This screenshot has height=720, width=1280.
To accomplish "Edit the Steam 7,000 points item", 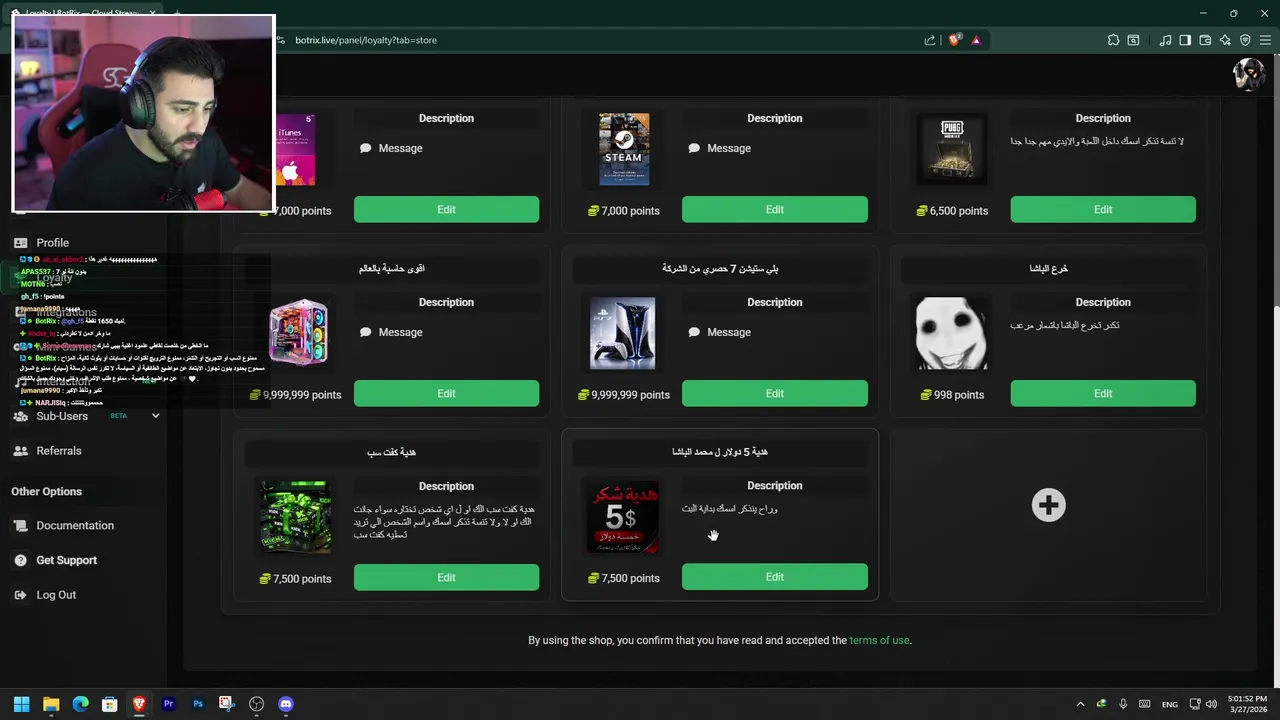I will pyautogui.click(x=774, y=210).
